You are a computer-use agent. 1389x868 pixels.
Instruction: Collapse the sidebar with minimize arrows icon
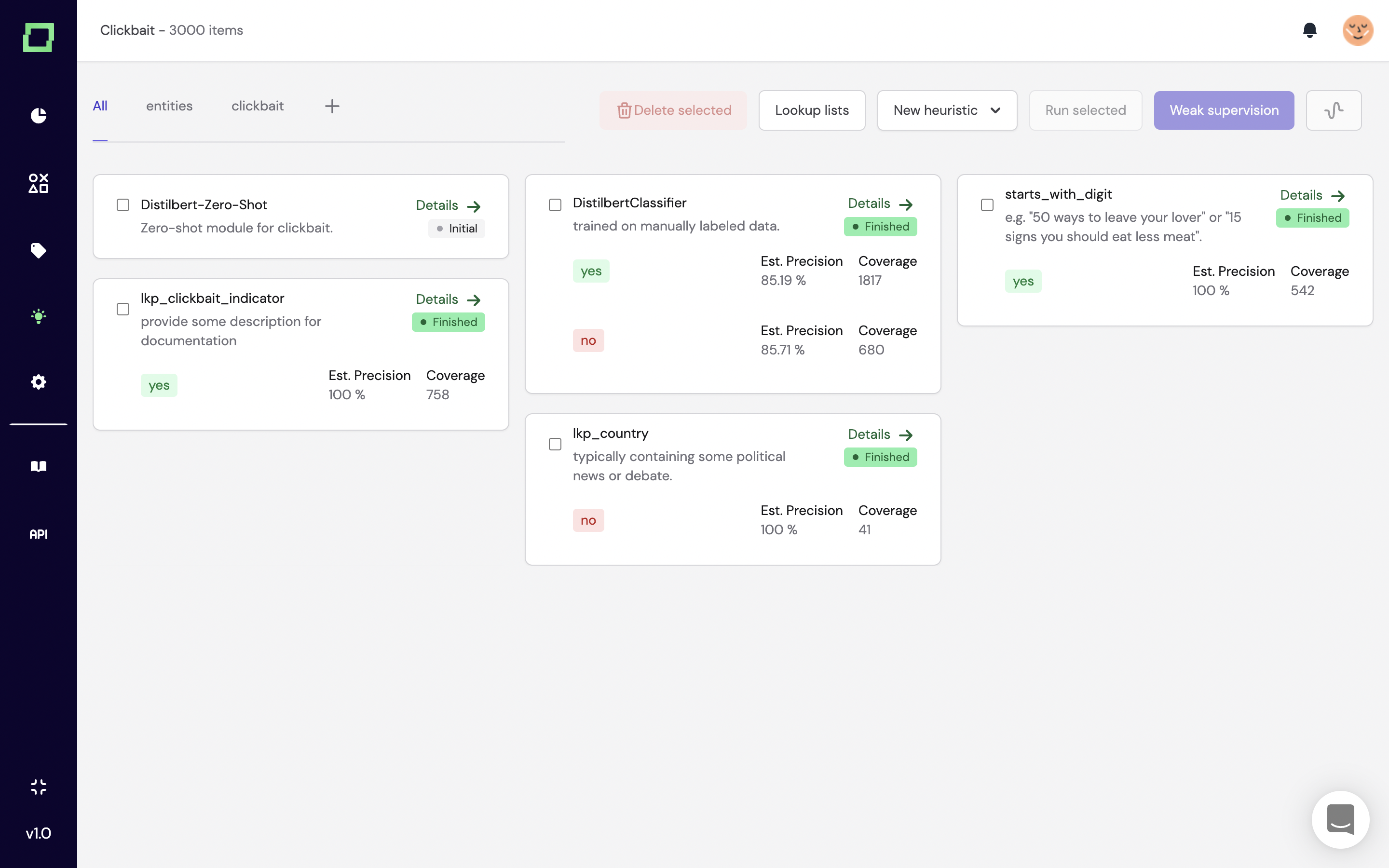(39, 787)
